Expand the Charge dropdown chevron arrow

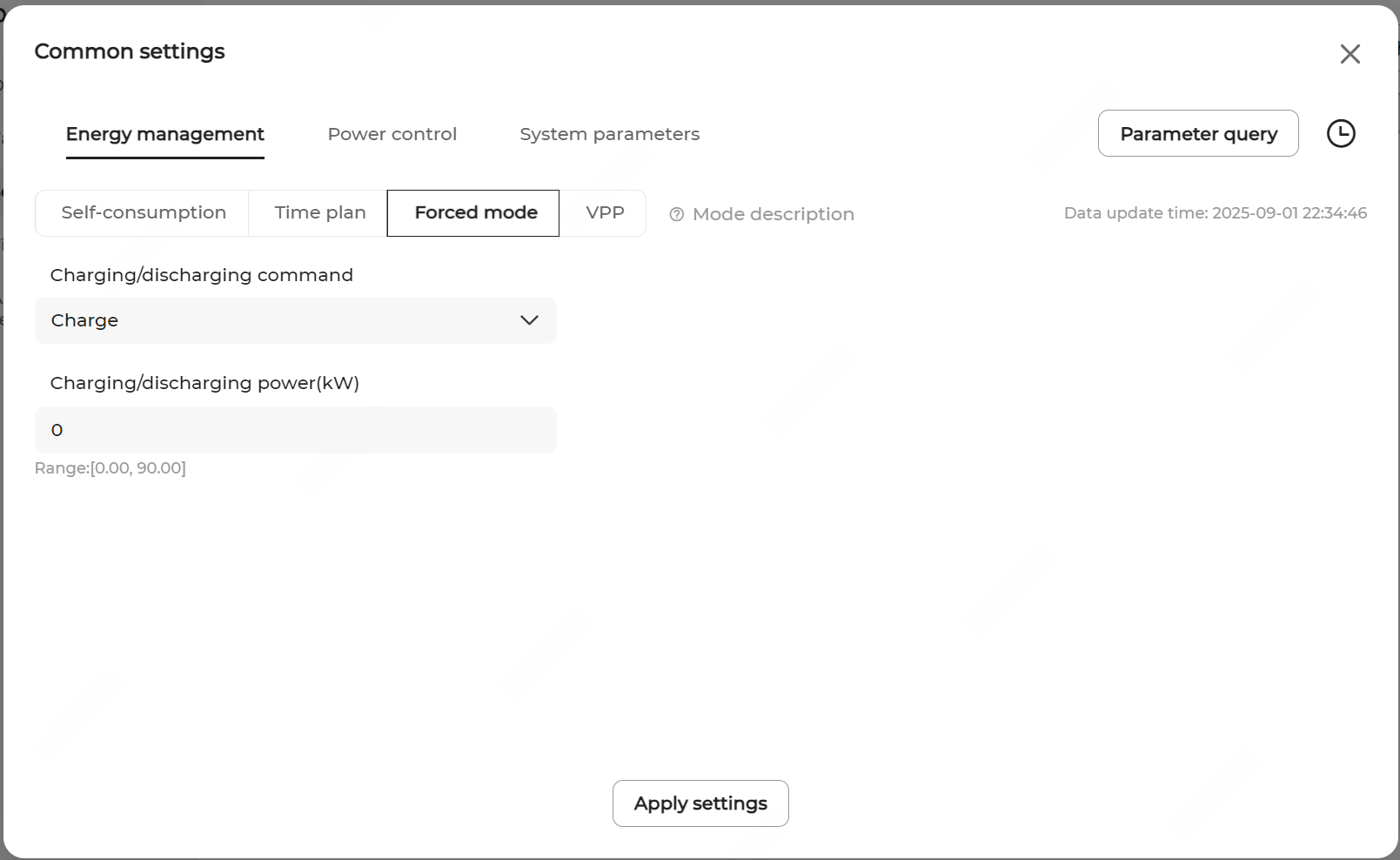(x=529, y=320)
